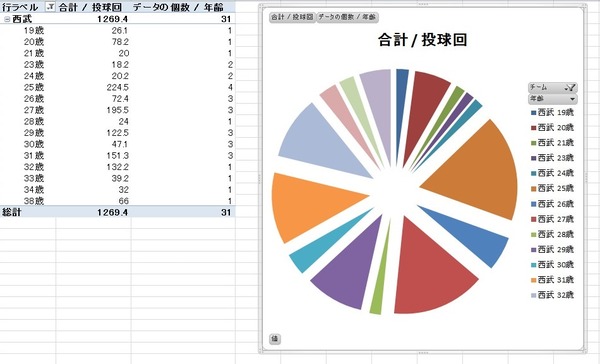Select the 33歳 row label
The image size is (600, 364).
(x=34, y=178)
